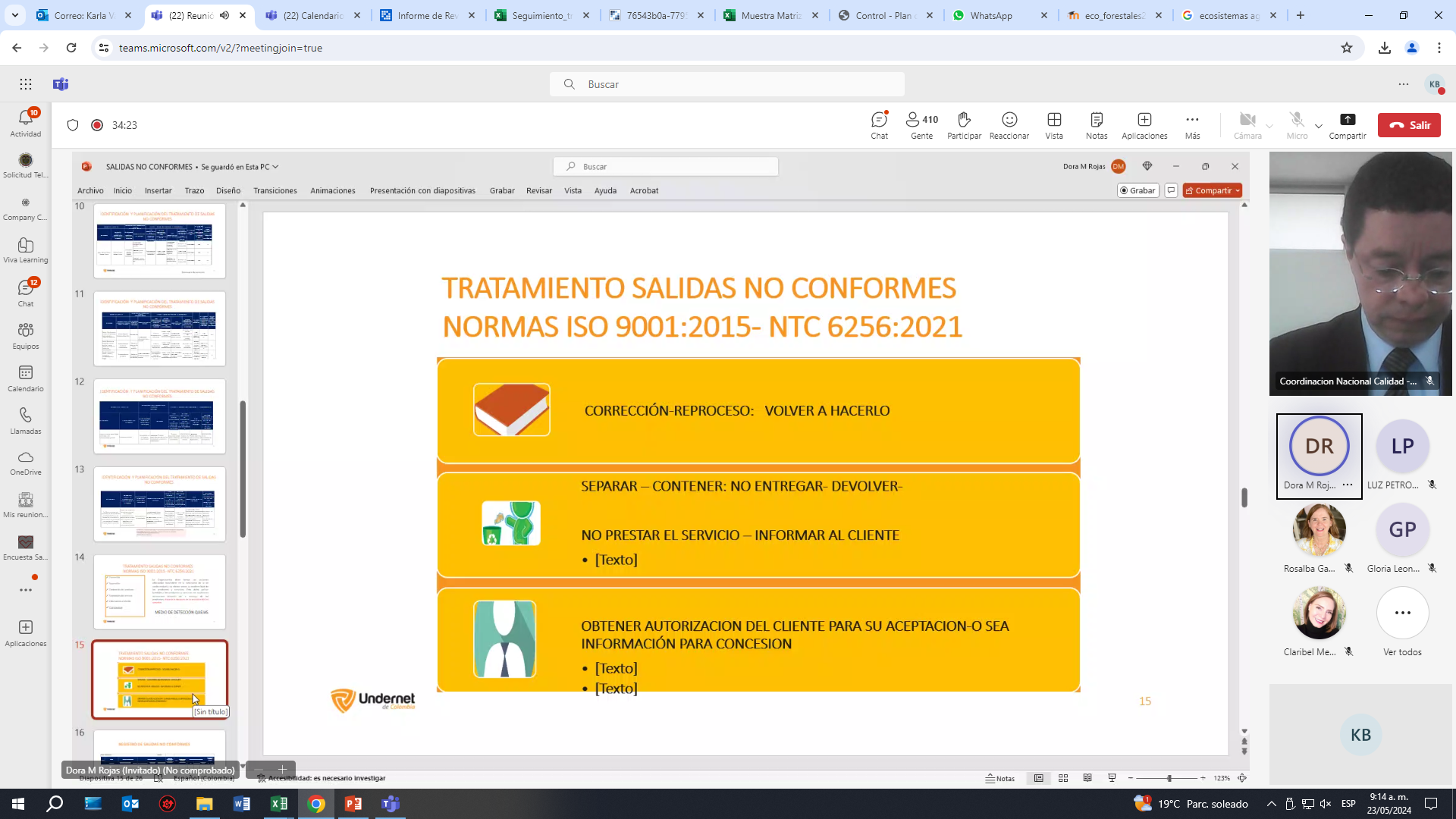Select slide 10 thumbnail
The image size is (1456, 819).
[159, 241]
